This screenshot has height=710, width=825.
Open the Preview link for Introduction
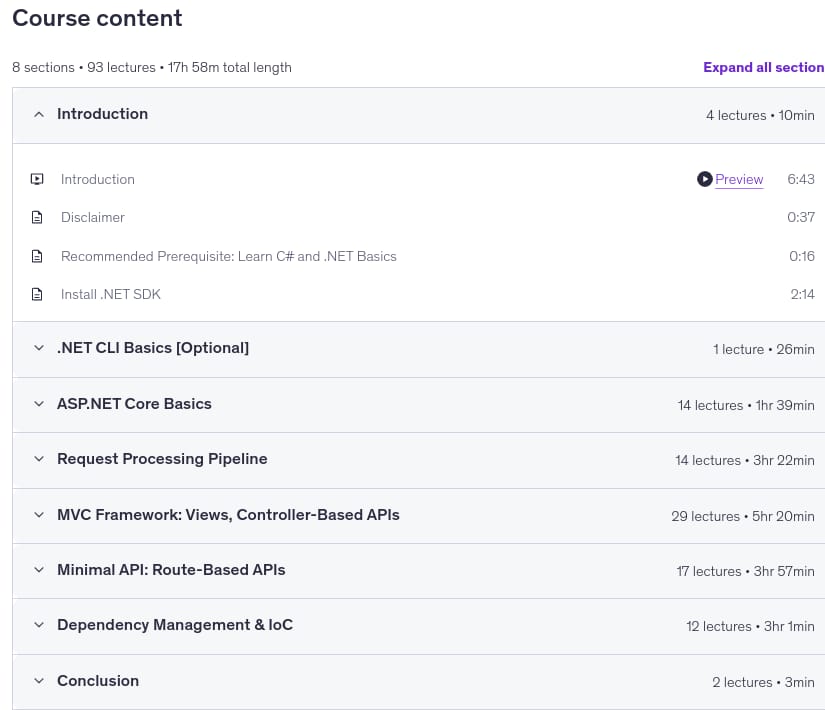(x=739, y=179)
